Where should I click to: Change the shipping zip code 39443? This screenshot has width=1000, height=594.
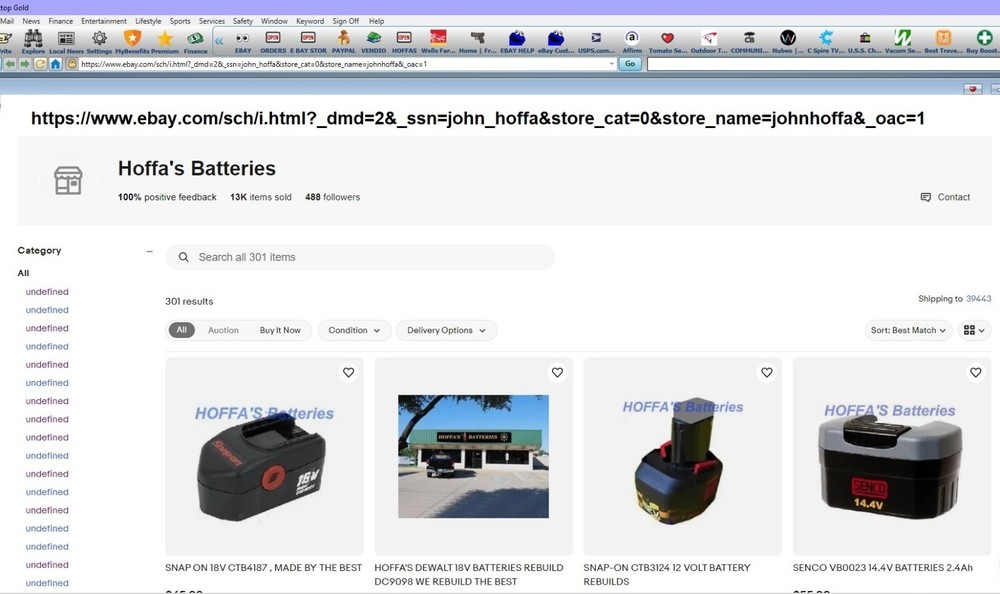coord(978,299)
